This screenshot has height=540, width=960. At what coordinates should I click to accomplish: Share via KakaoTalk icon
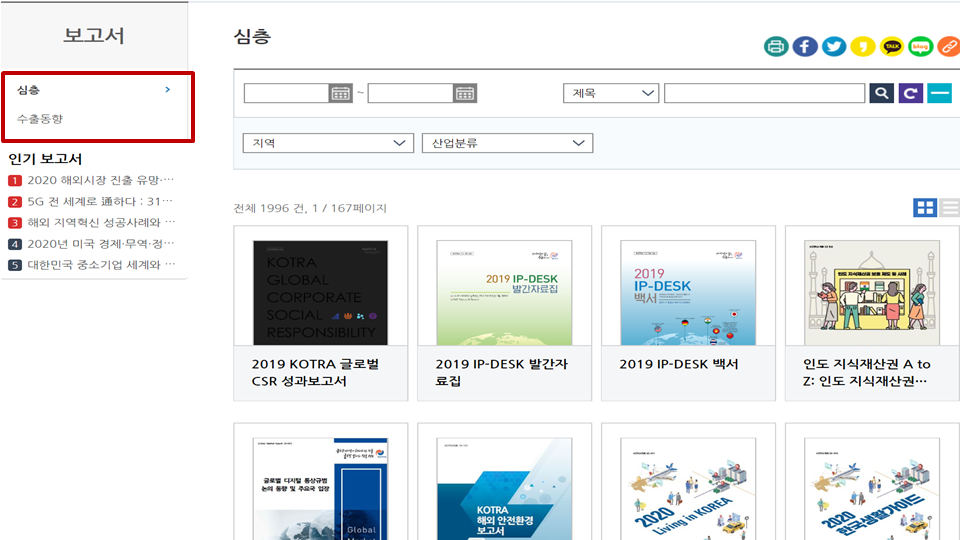891,47
